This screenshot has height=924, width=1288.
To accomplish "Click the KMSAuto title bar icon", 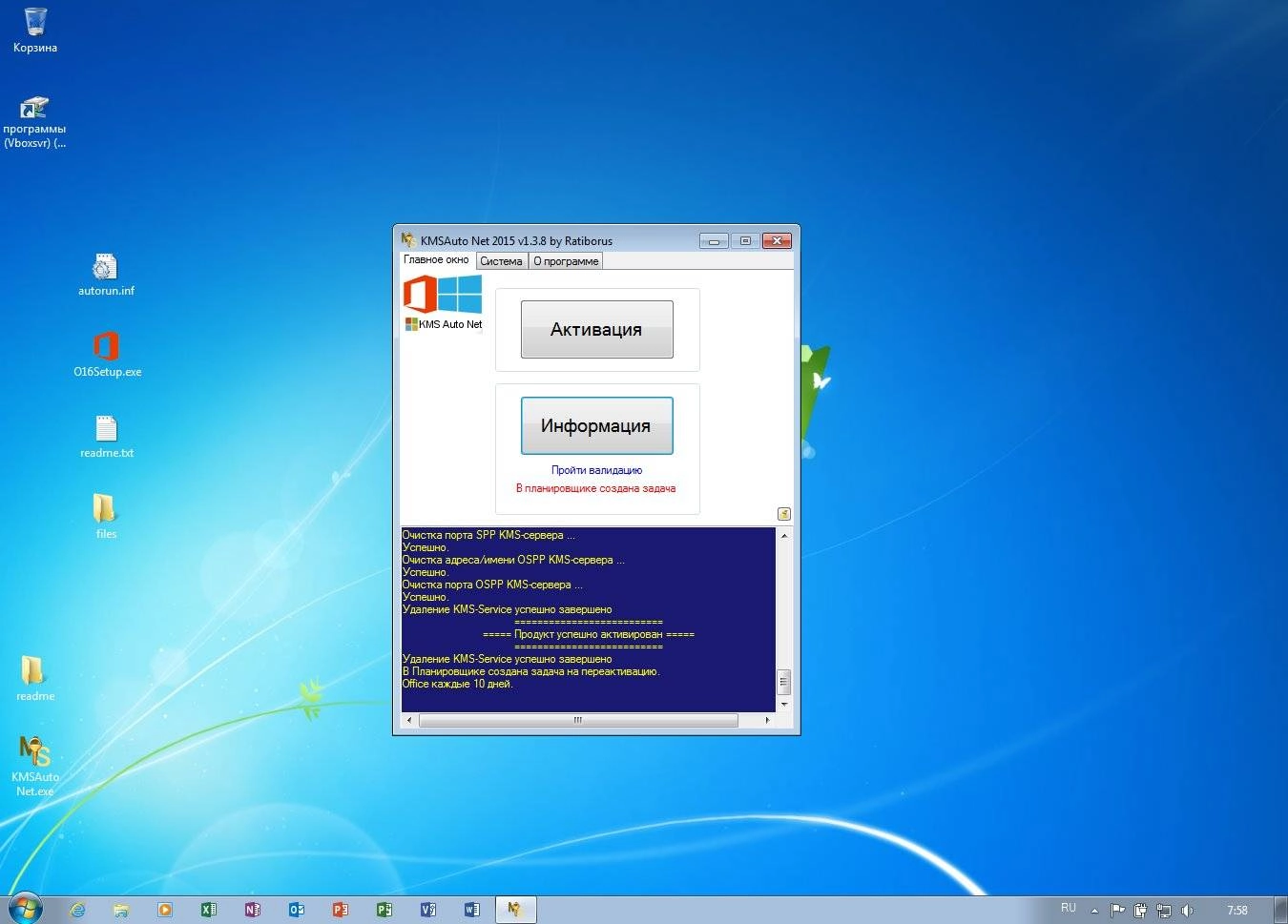I will pyautogui.click(x=408, y=240).
